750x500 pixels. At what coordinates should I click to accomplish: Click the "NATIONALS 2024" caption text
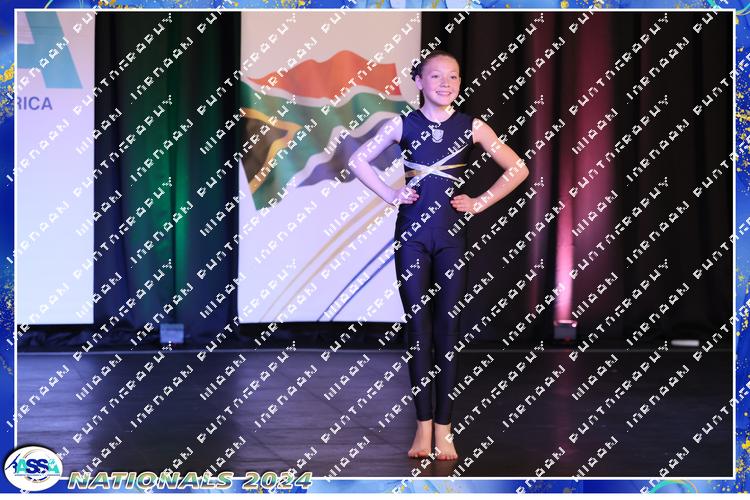pos(190,480)
